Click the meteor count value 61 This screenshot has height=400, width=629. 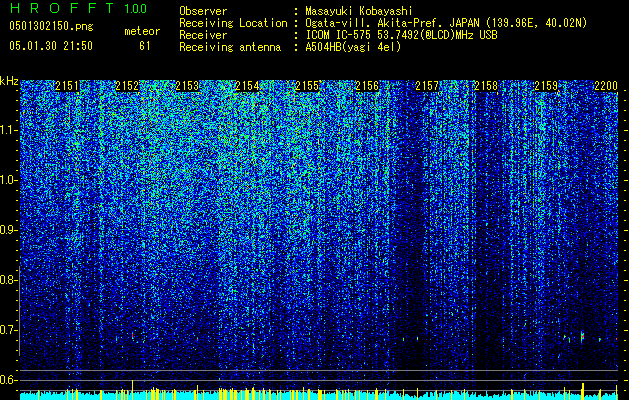145,46
